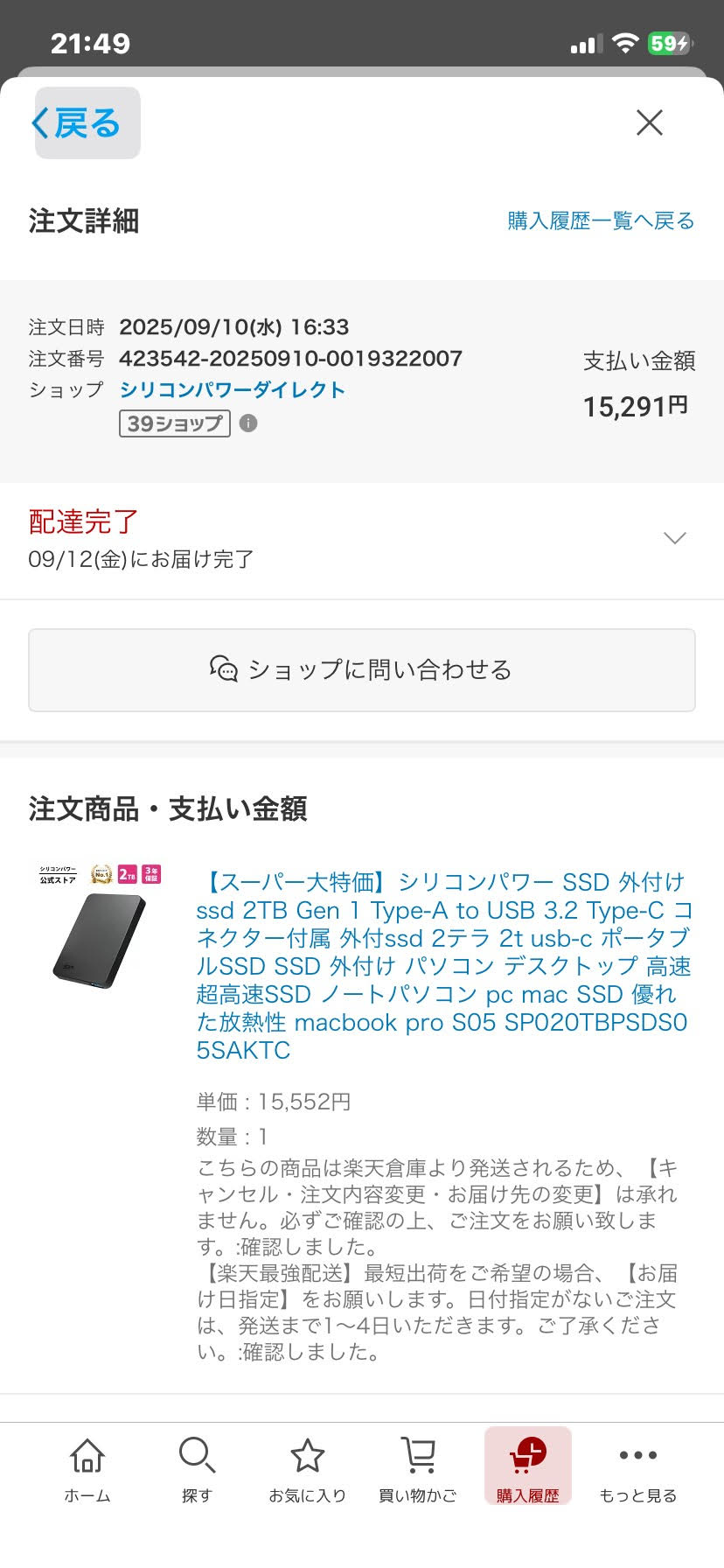Open 購入履歴一覧へ戻る link
The height and width of the screenshot is (1568, 724).
pos(601,221)
